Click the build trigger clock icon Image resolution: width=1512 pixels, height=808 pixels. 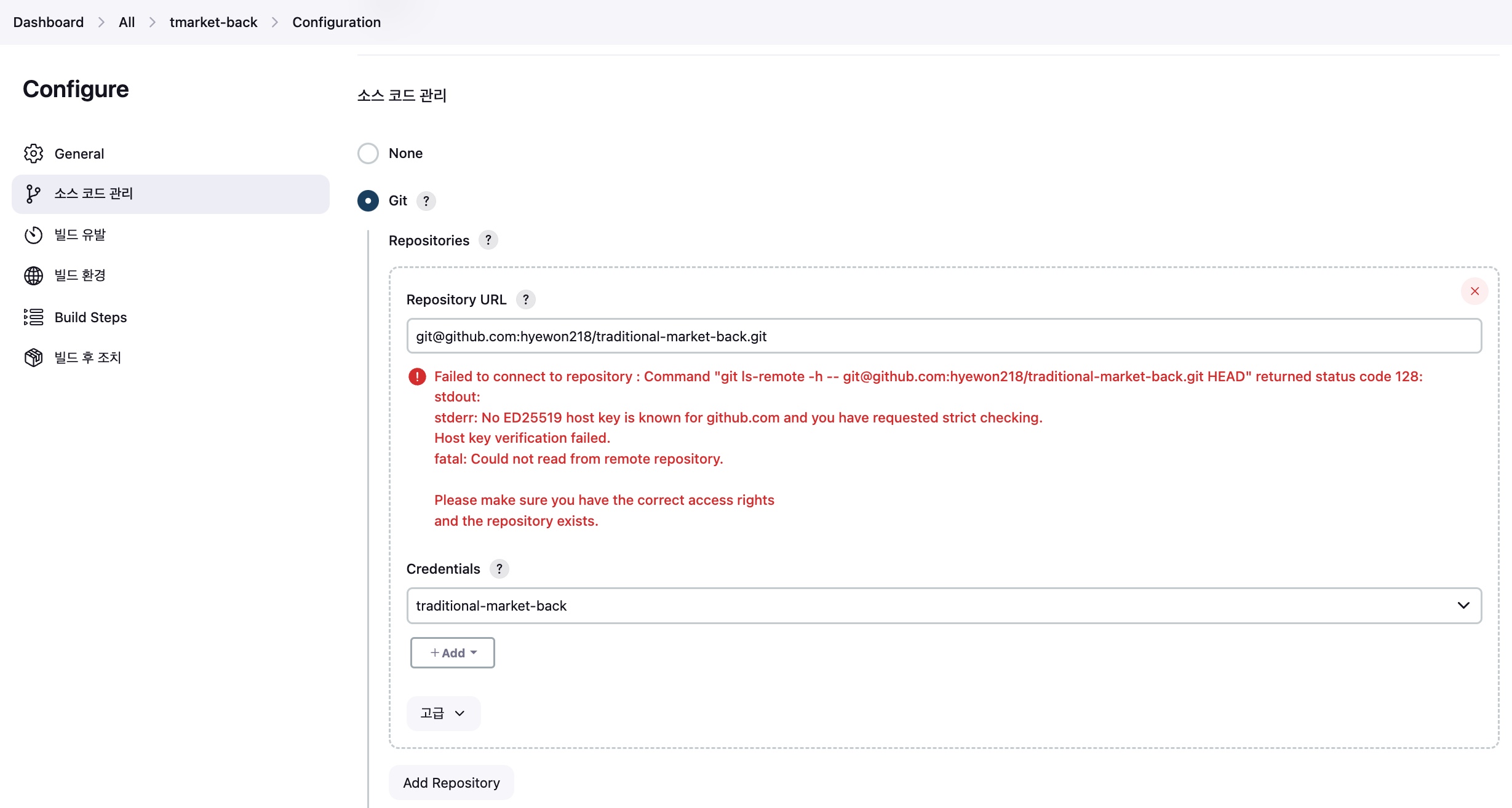pyautogui.click(x=33, y=235)
